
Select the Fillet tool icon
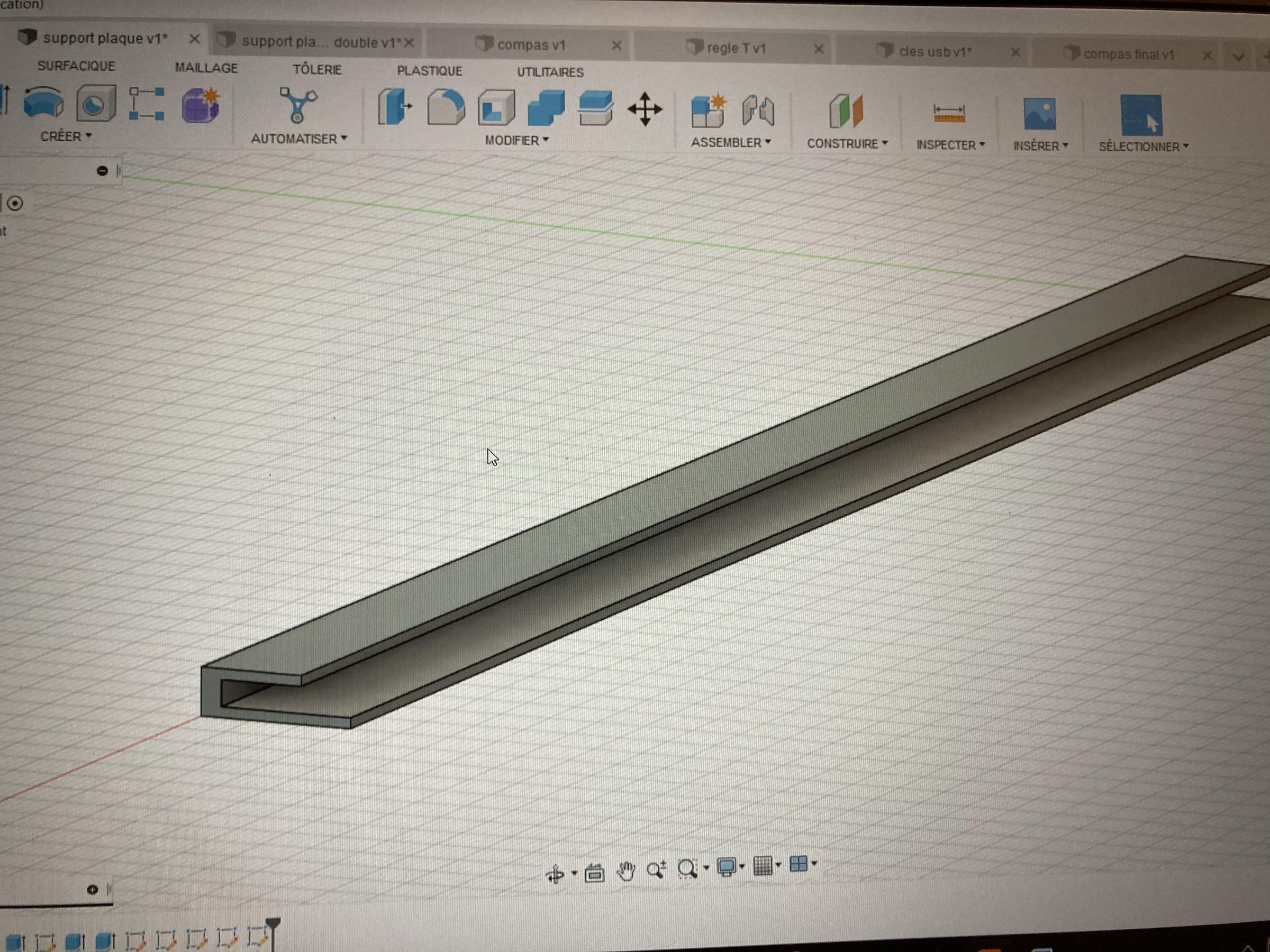pyautogui.click(x=446, y=107)
